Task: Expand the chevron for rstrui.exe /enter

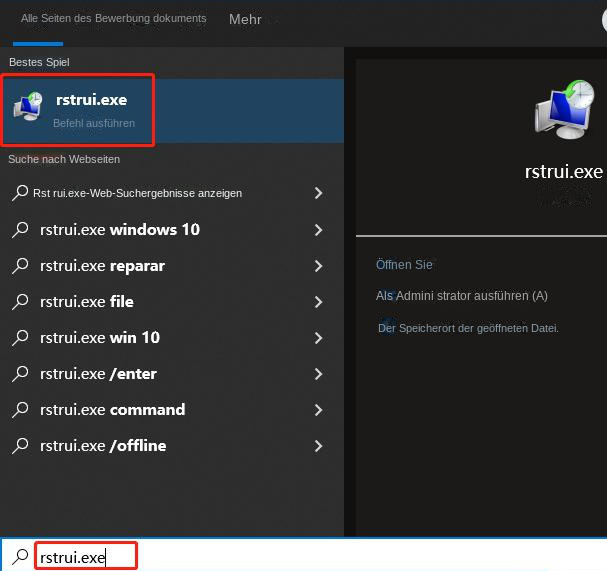Action: 318,374
